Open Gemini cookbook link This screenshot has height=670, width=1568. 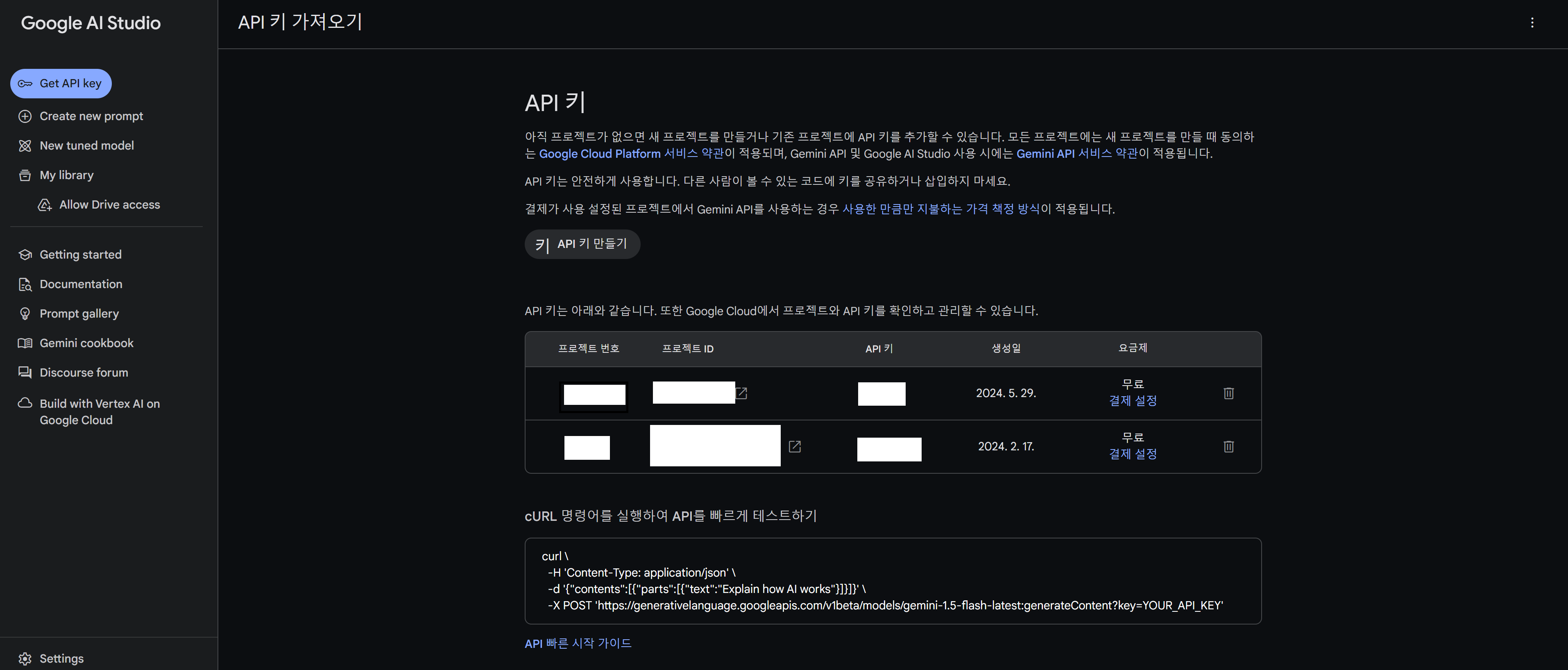coord(86,343)
